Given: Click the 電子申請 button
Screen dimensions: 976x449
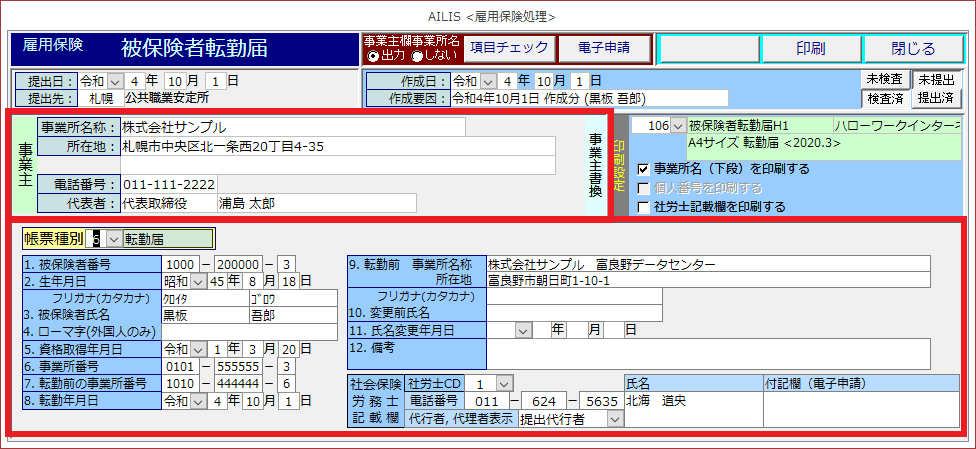Looking at the screenshot, I should coord(603,48).
